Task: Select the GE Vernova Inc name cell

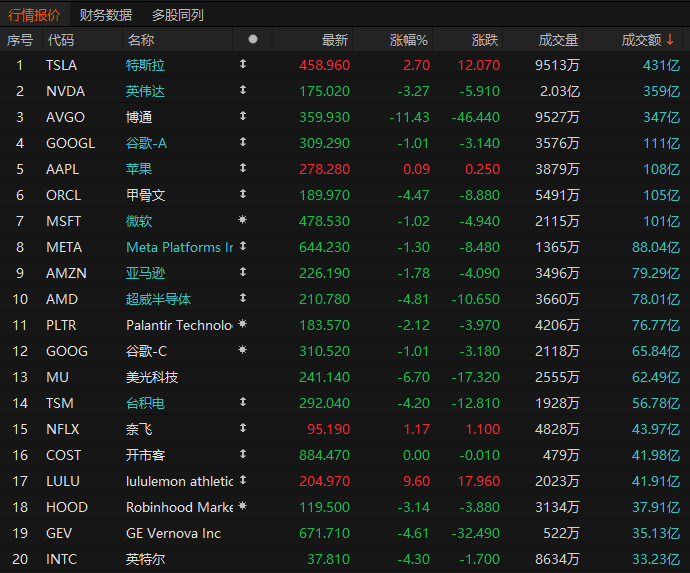Action: coord(173,533)
